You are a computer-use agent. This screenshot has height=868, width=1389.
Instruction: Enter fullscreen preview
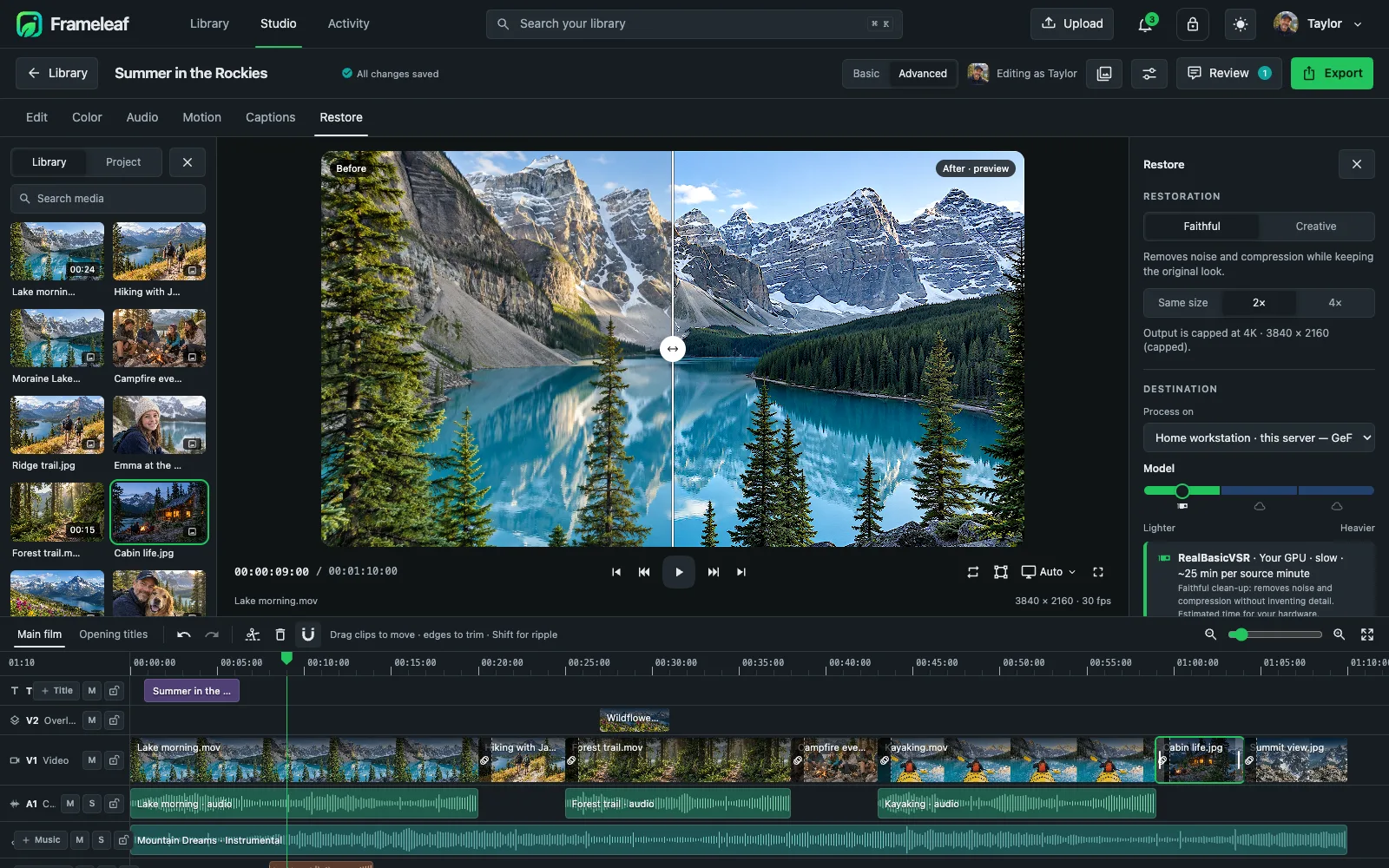1098,572
